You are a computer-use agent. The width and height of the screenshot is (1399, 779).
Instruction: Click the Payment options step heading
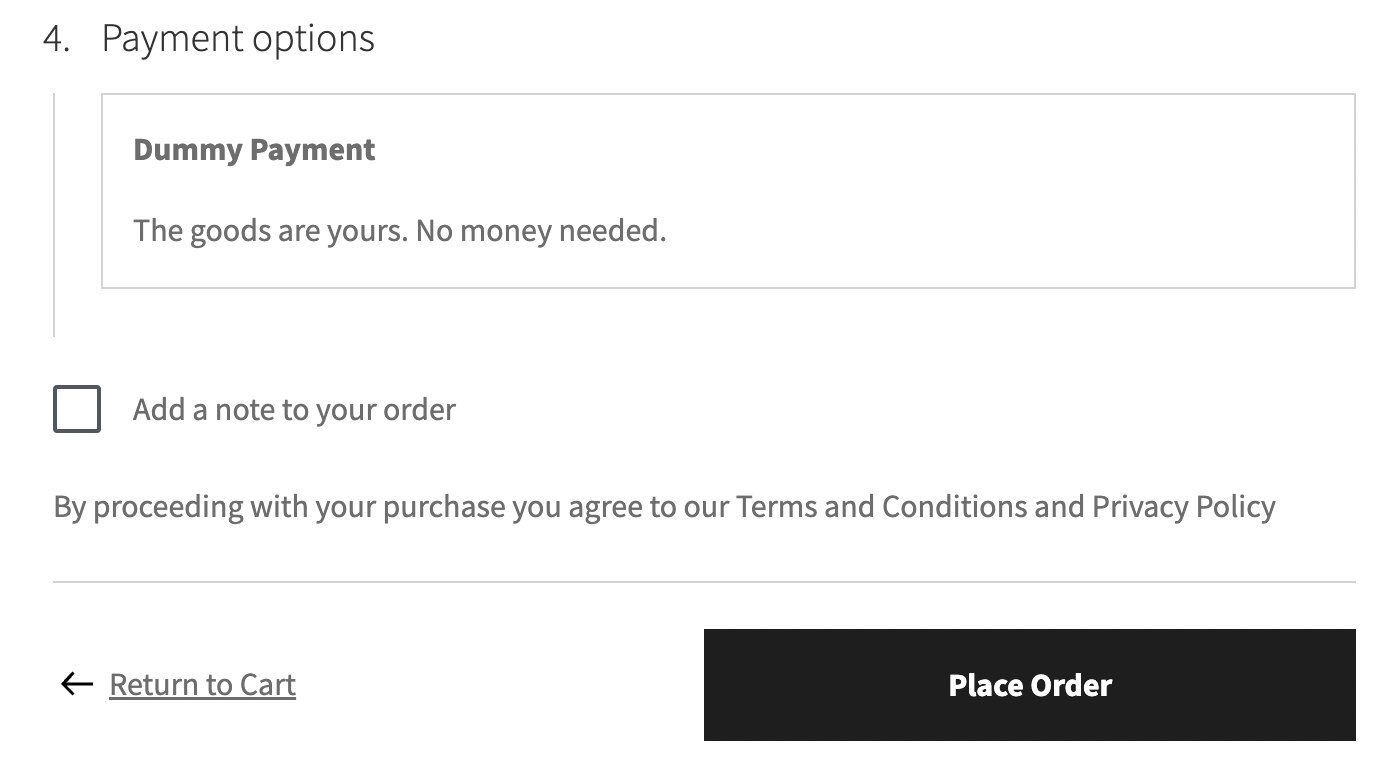238,39
